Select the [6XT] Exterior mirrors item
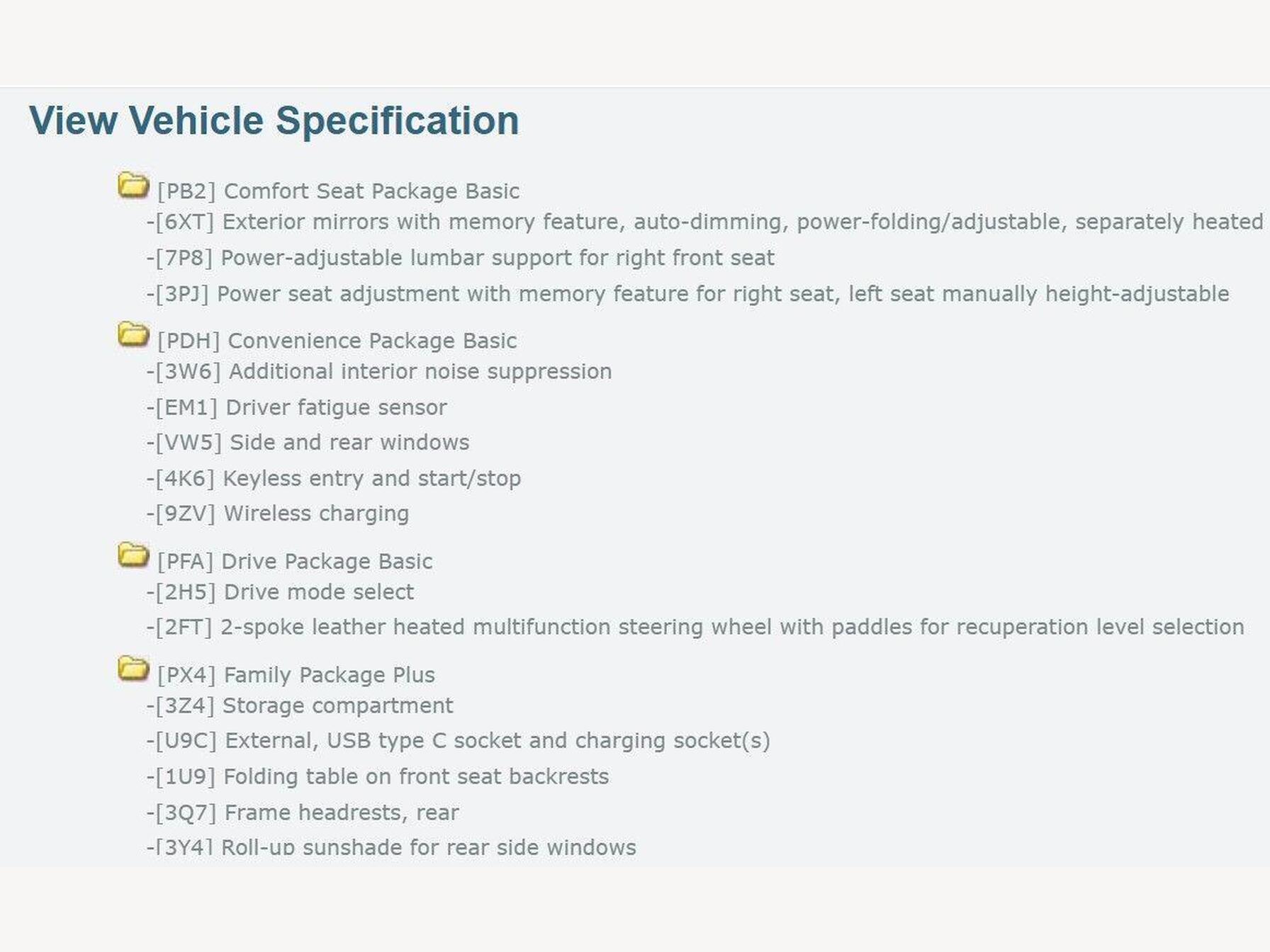The image size is (1270, 952). click(705, 222)
